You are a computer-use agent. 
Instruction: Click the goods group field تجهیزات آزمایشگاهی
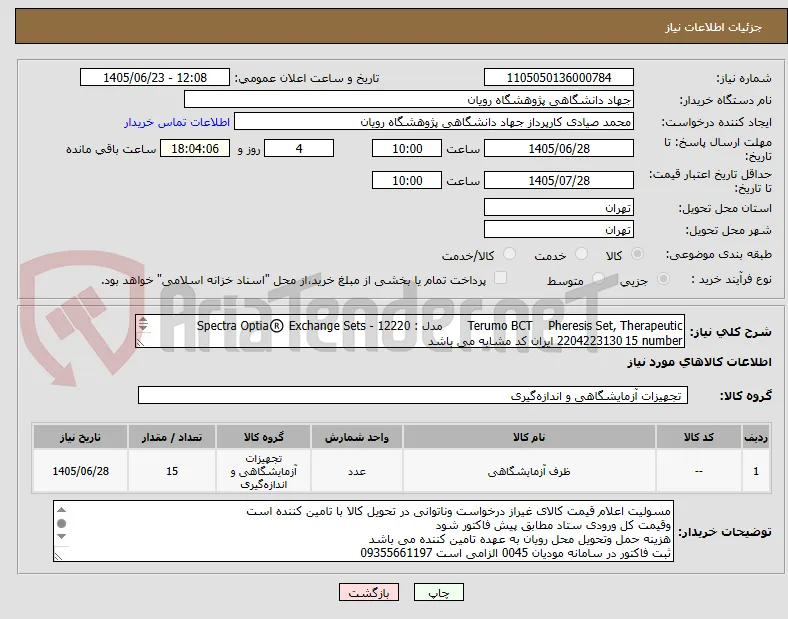tap(413, 395)
